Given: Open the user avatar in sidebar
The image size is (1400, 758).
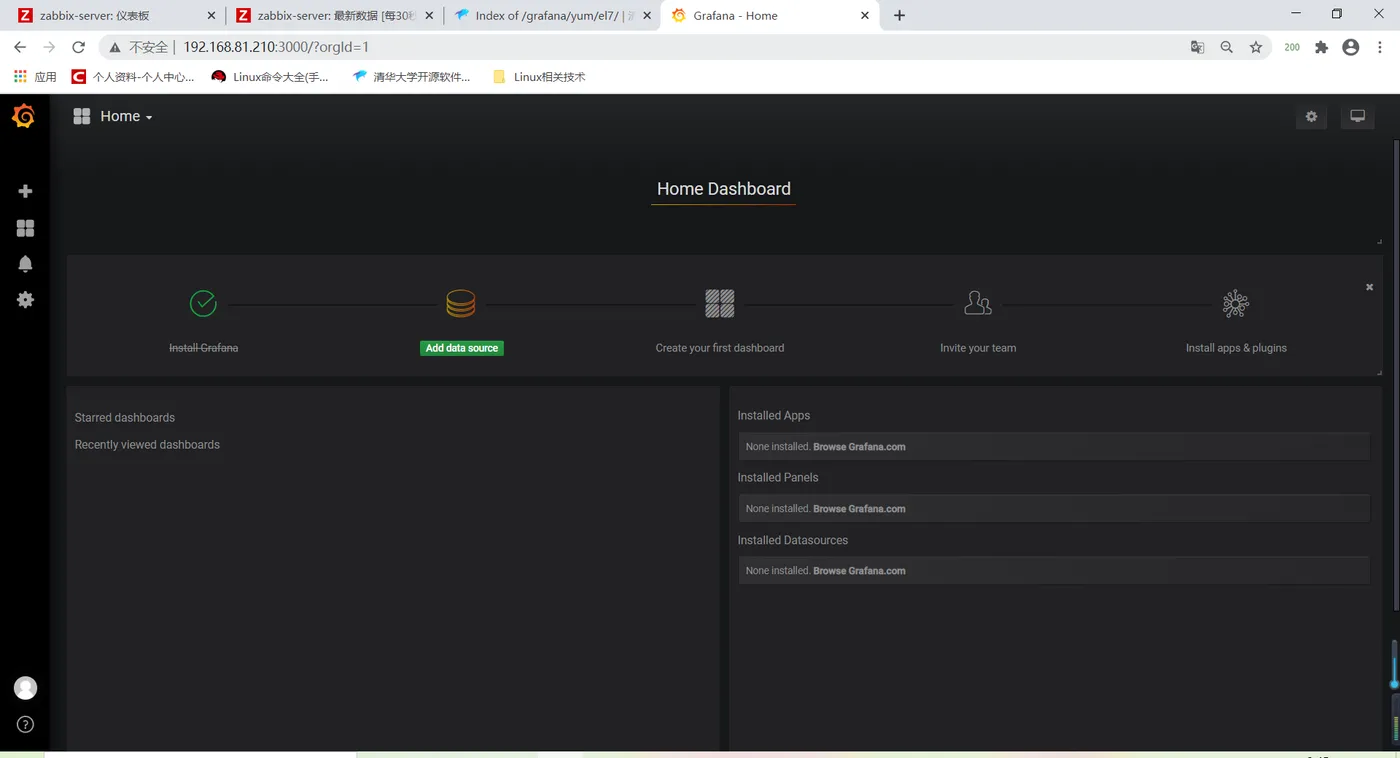Looking at the screenshot, I should click(25, 688).
